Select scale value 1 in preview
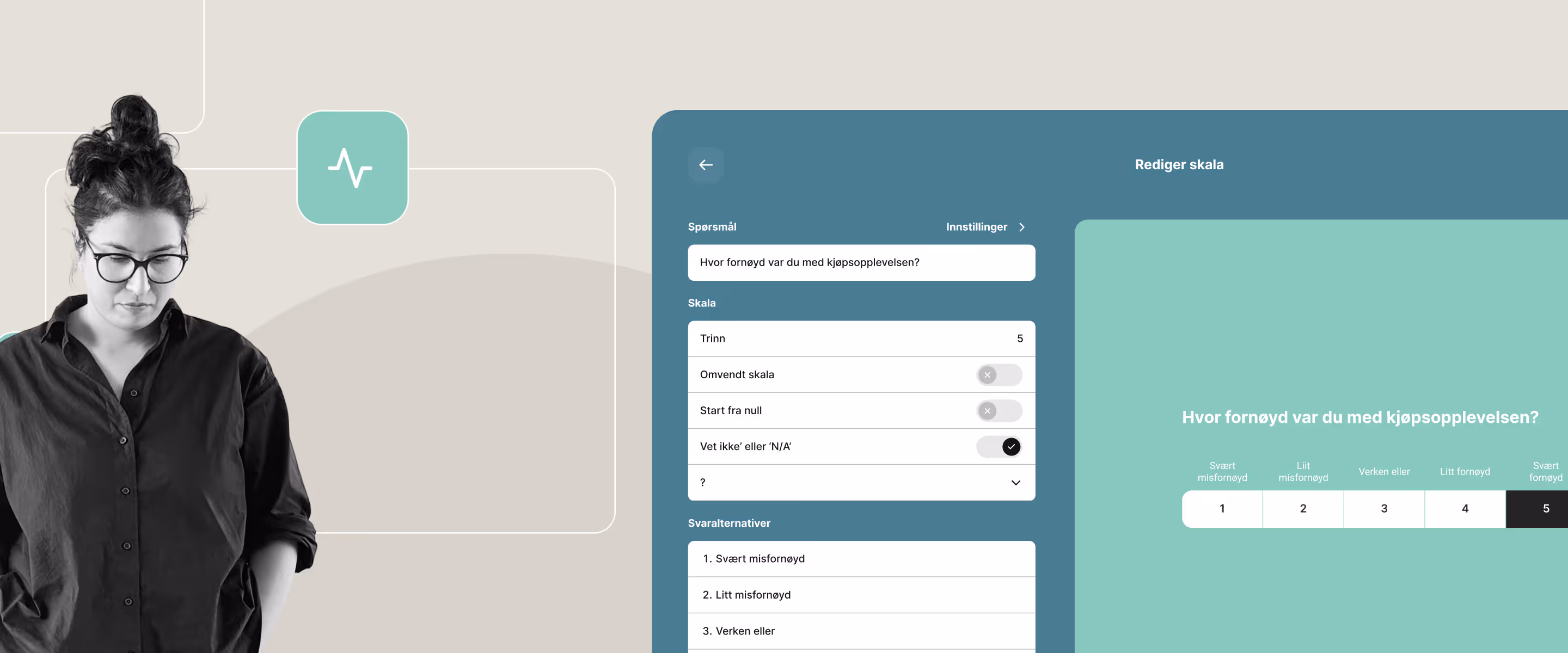The image size is (1568, 653). click(1222, 509)
